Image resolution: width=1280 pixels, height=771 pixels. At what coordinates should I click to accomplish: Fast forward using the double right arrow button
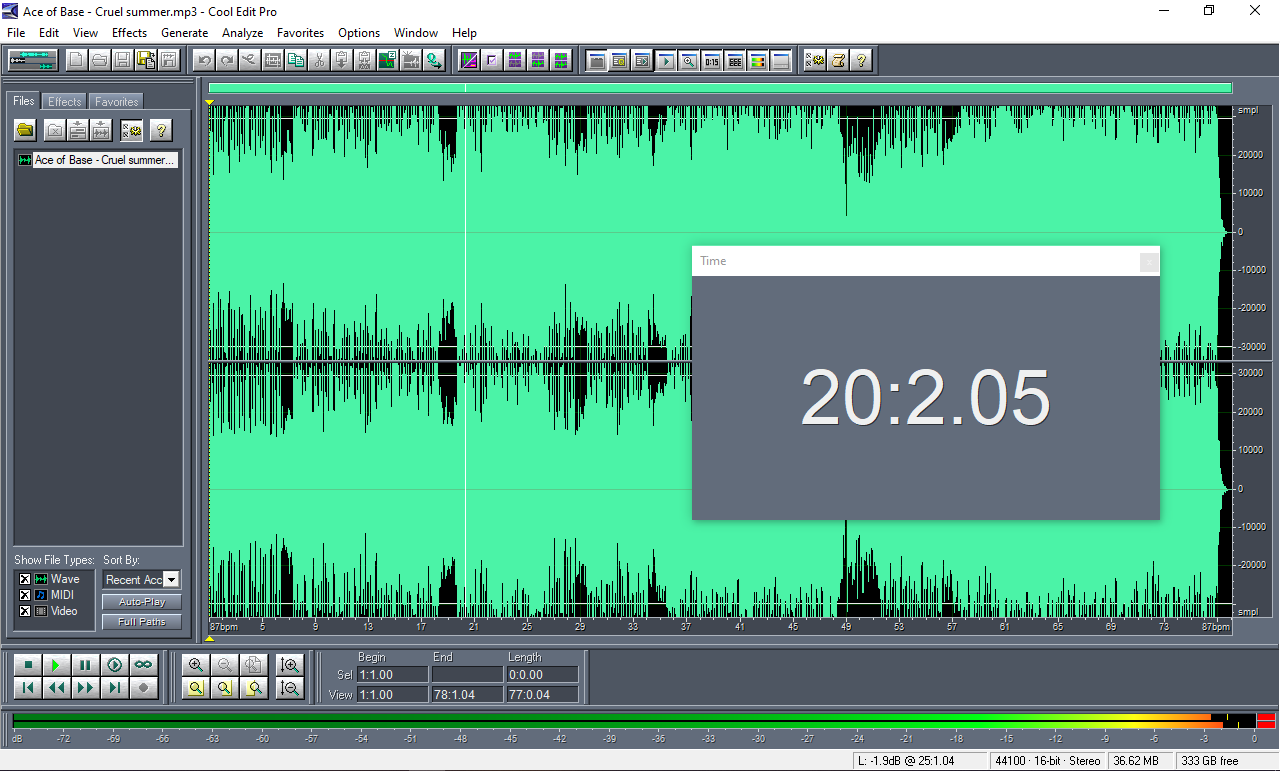tap(86, 687)
